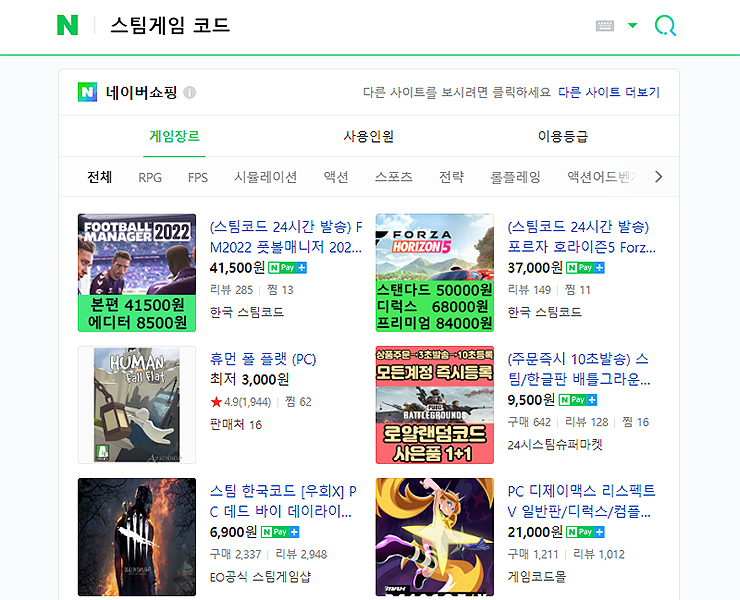Click 구매 2,337 under Dead by Daylight

click(x=235, y=554)
